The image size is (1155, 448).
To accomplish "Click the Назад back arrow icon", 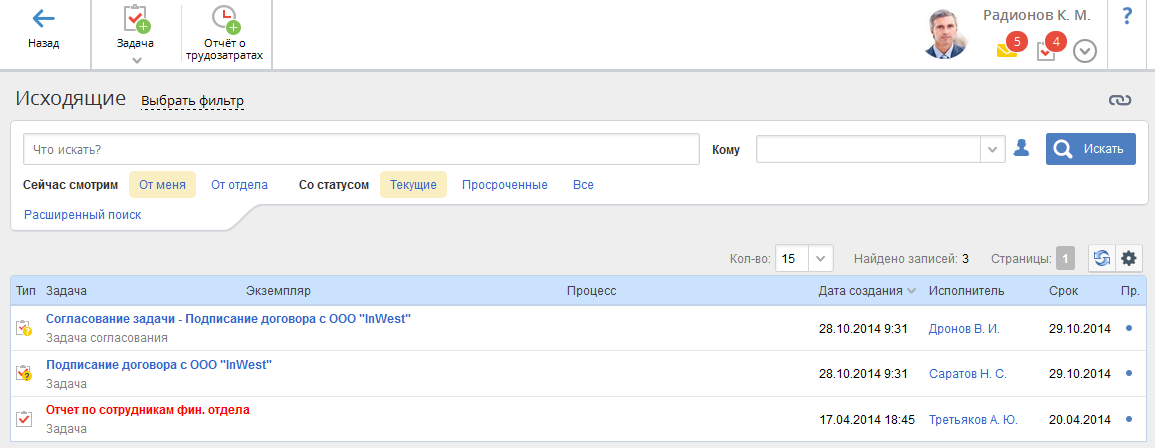I will (43, 19).
